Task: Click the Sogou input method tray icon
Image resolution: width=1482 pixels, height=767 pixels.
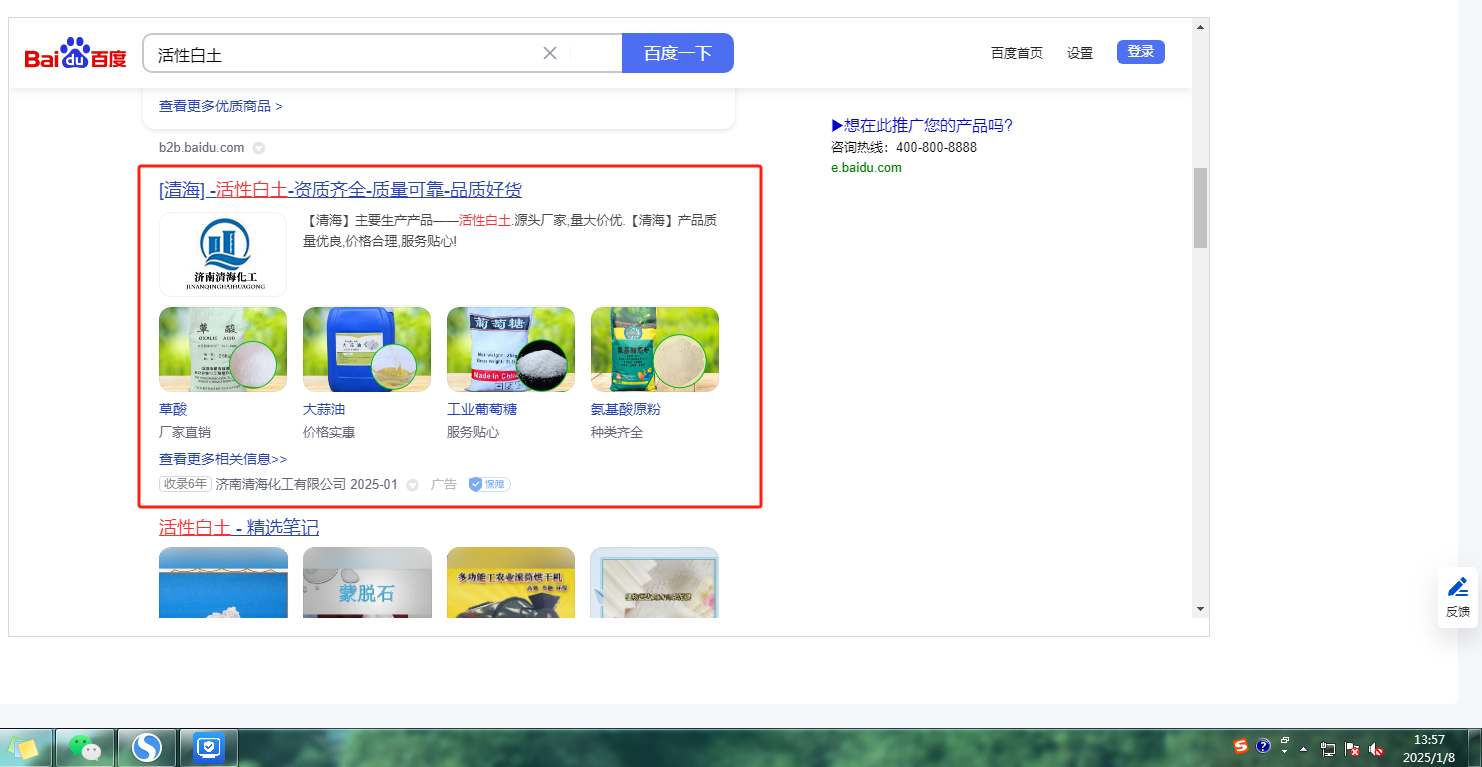Action: point(1241,746)
